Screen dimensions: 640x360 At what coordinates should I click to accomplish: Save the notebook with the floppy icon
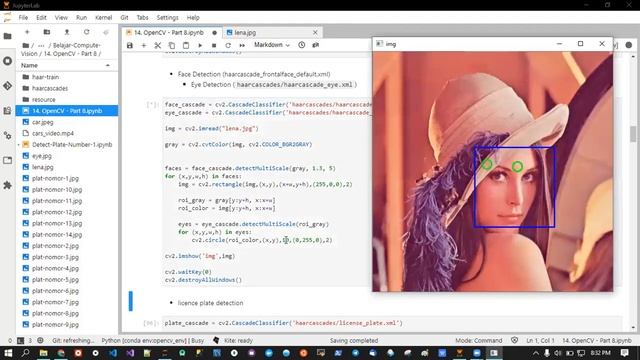point(130,45)
